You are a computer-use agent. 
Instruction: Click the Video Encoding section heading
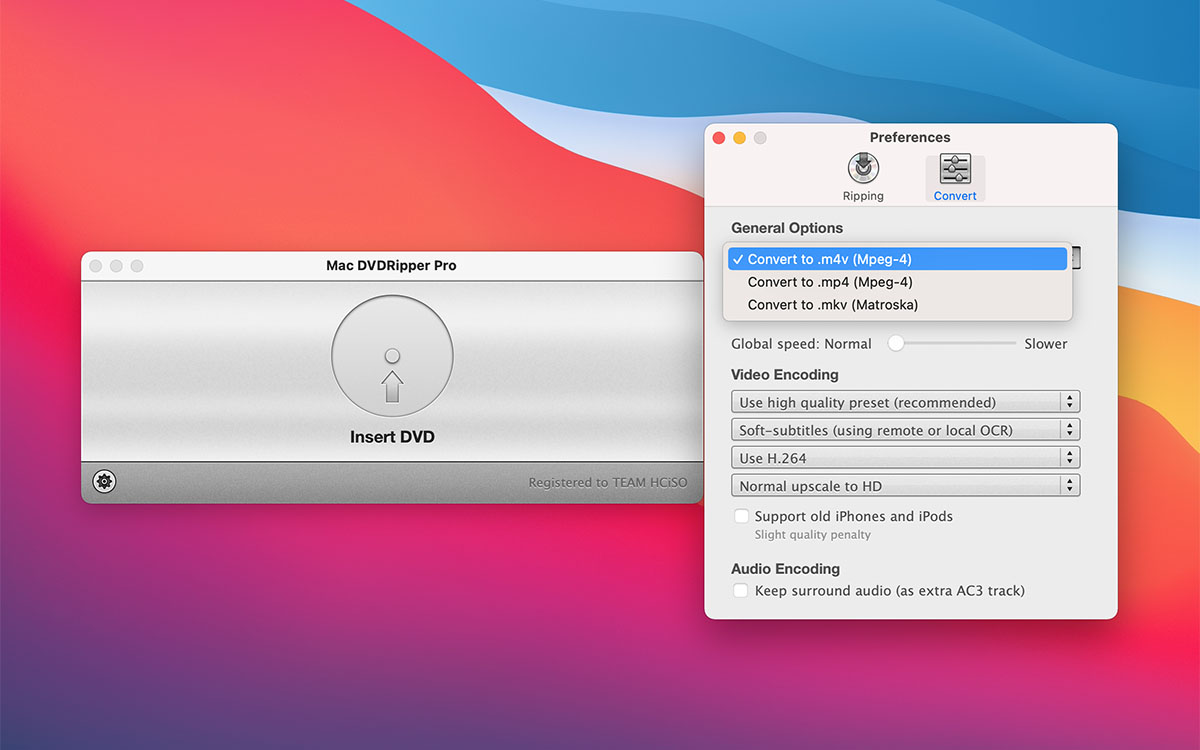[x=785, y=375]
